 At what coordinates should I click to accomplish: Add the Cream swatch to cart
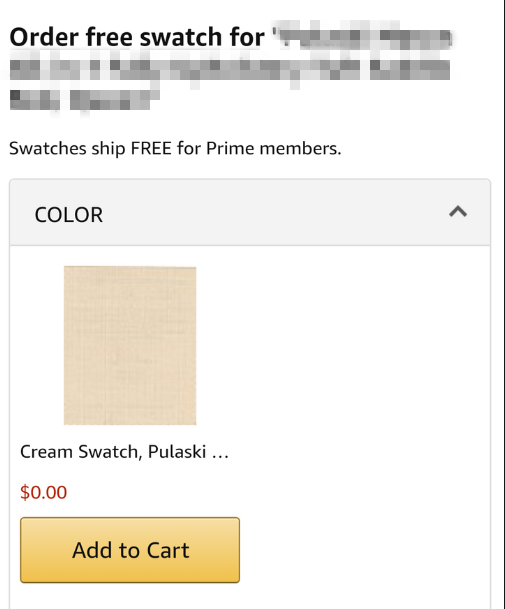[x=130, y=550]
